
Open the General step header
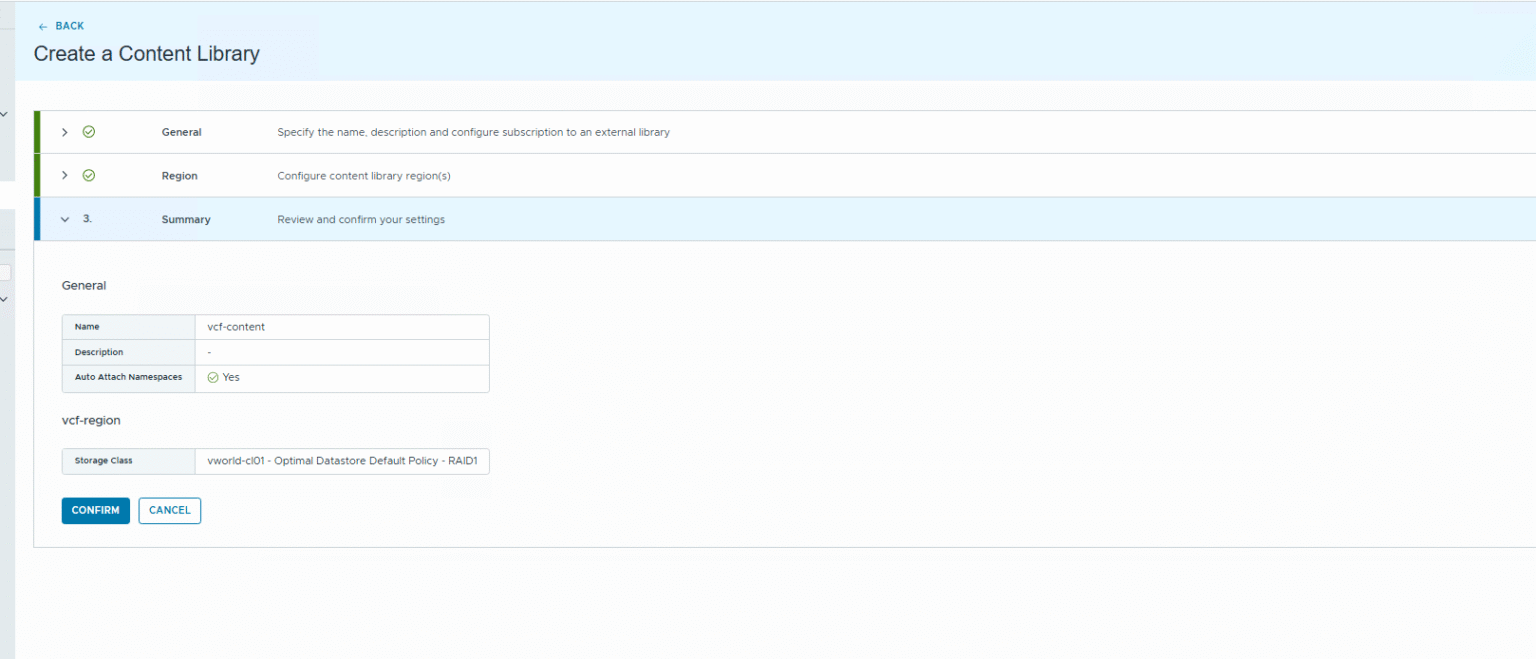pos(181,132)
